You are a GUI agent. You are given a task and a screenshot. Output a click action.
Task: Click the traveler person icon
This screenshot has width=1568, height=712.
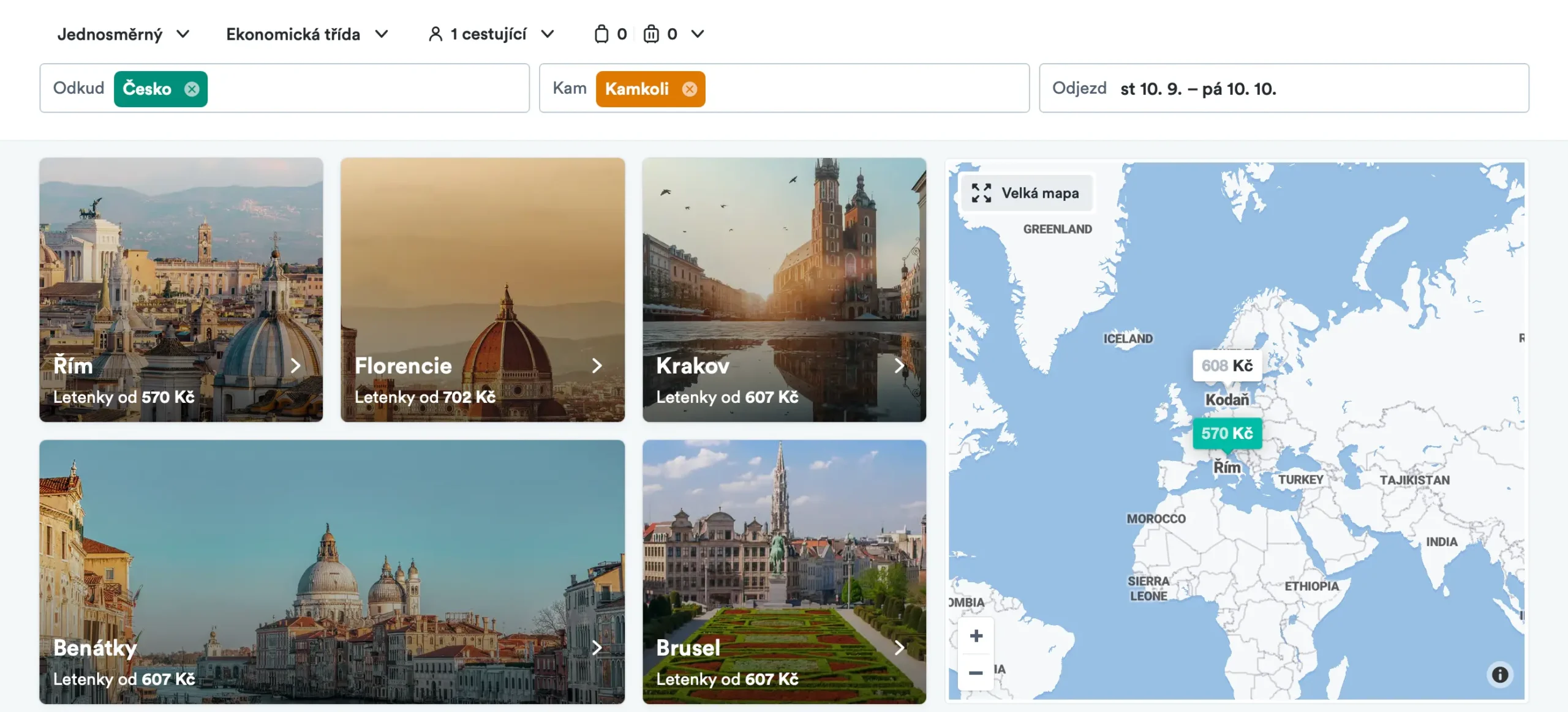435,34
